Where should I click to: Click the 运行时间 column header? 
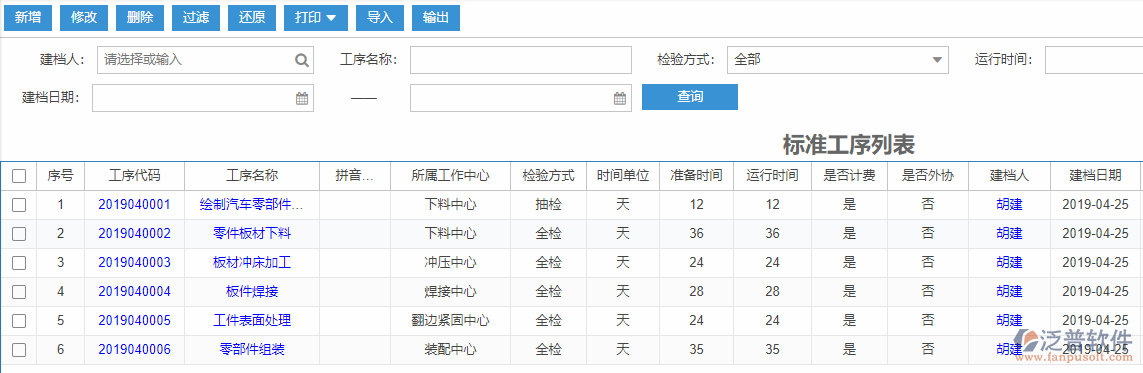[772, 176]
